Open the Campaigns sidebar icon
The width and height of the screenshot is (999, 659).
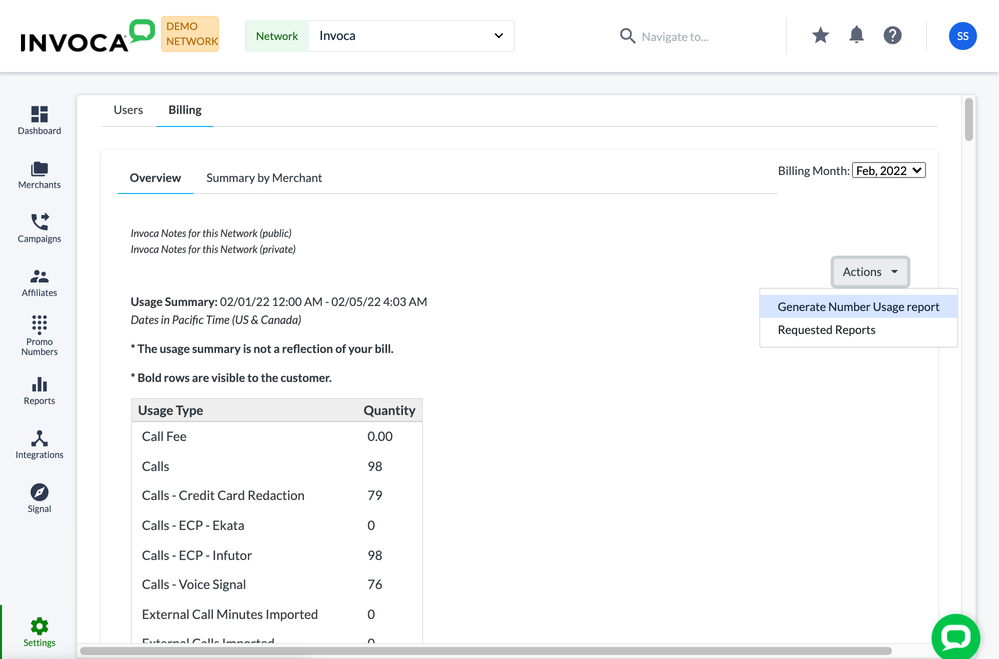click(39, 223)
